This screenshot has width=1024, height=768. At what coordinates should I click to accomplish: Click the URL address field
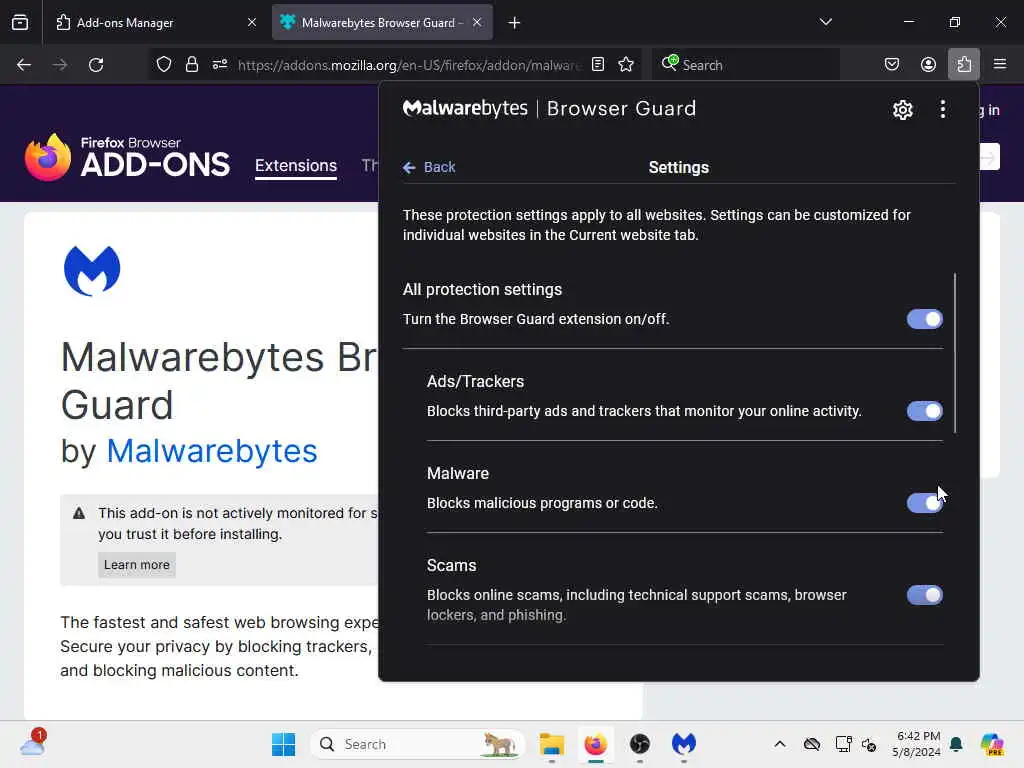(x=409, y=65)
